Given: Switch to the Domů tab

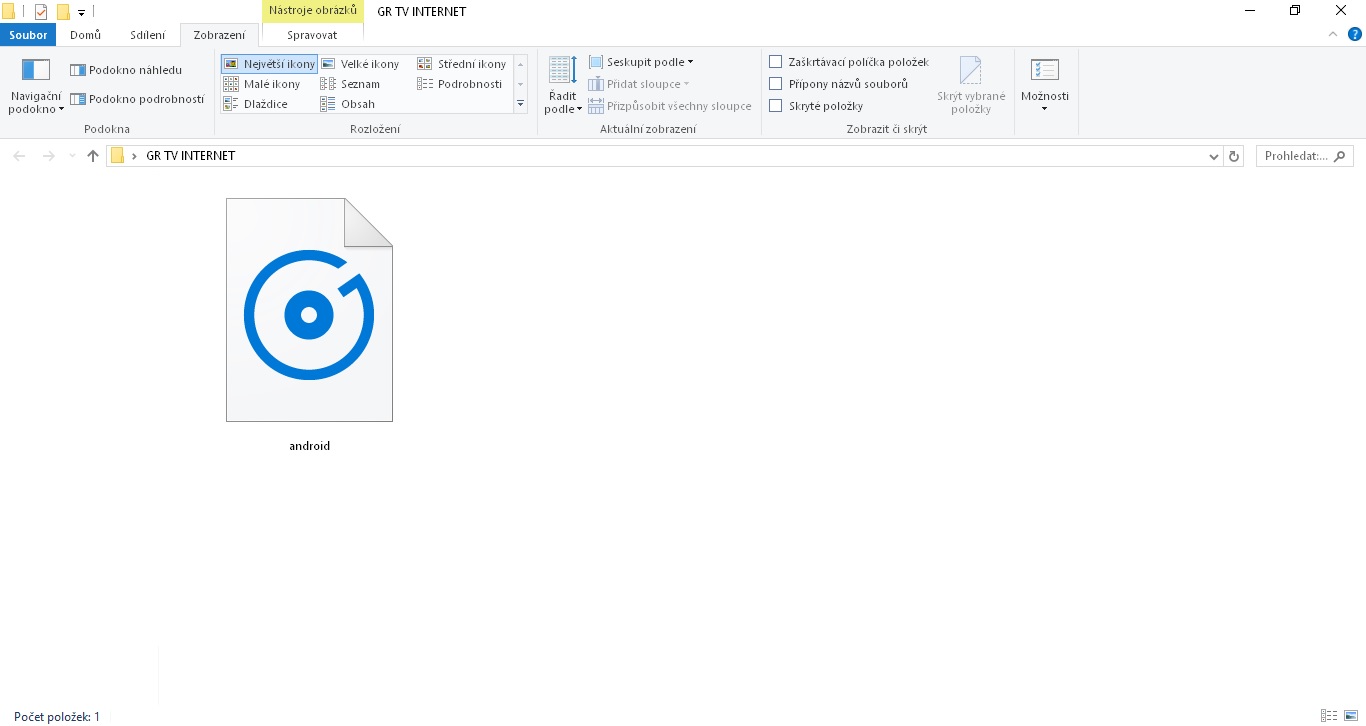Looking at the screenshot, I should 86,35.
